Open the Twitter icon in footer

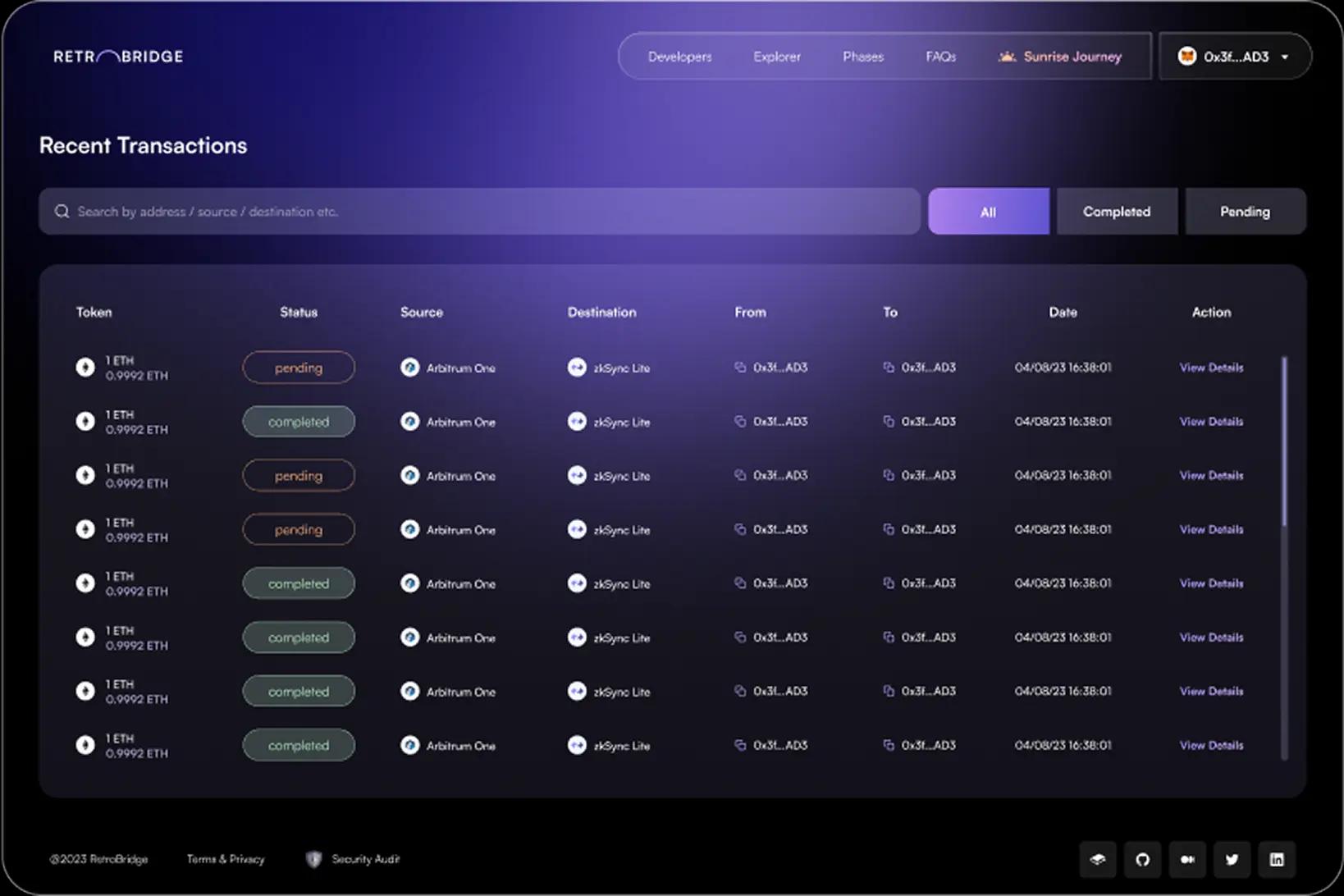(x=1232, y=860)
